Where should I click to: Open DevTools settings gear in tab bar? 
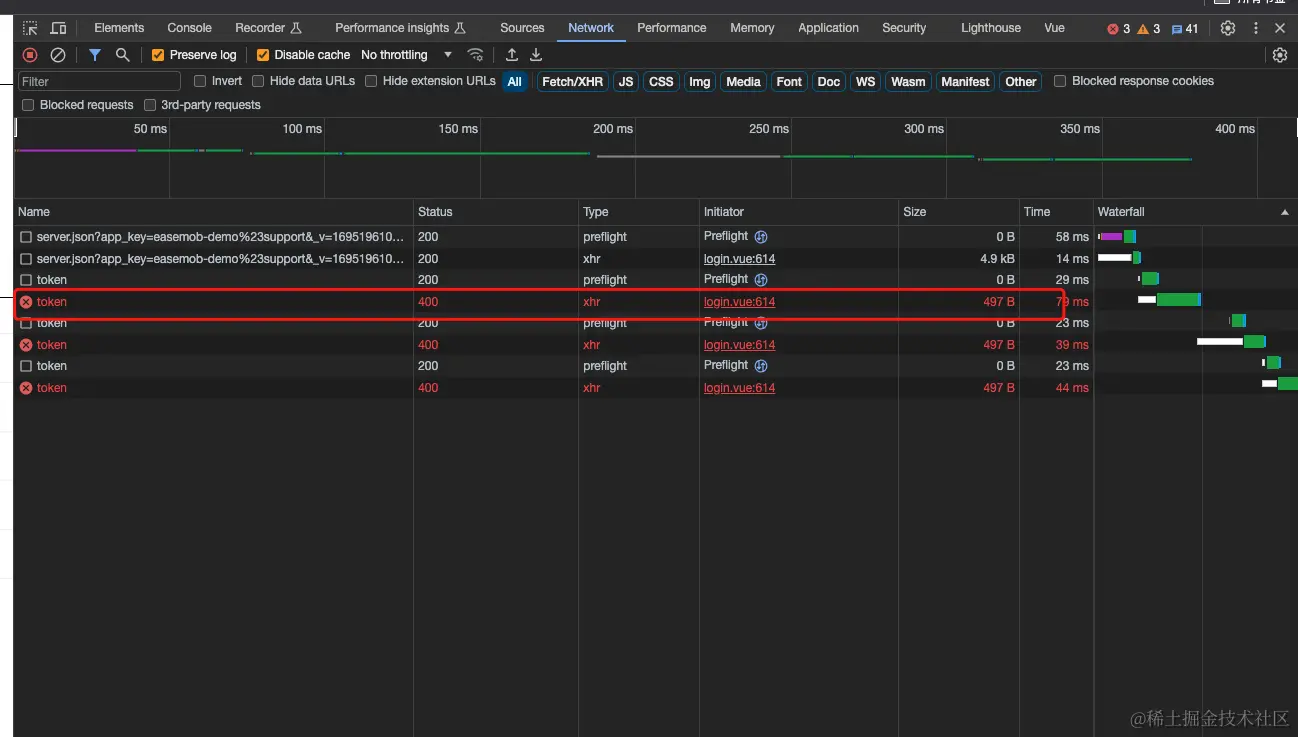click(1228, 28)
